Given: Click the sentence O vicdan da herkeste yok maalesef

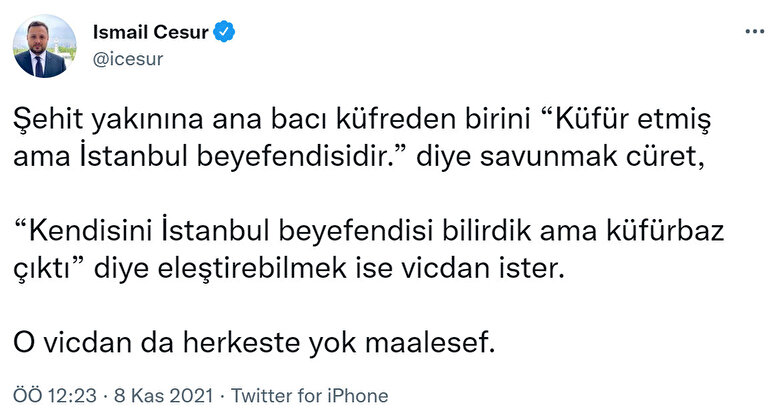Looking at the screenshot, I should 254,342.
